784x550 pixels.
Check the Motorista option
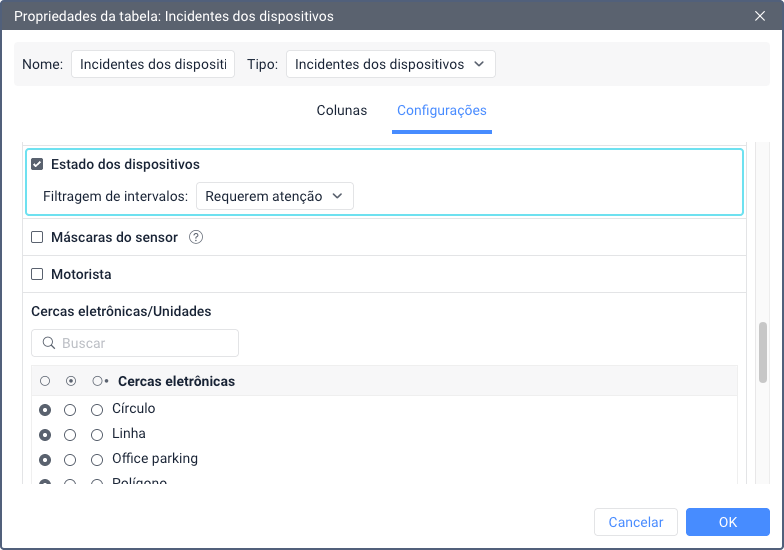(37, 274)
